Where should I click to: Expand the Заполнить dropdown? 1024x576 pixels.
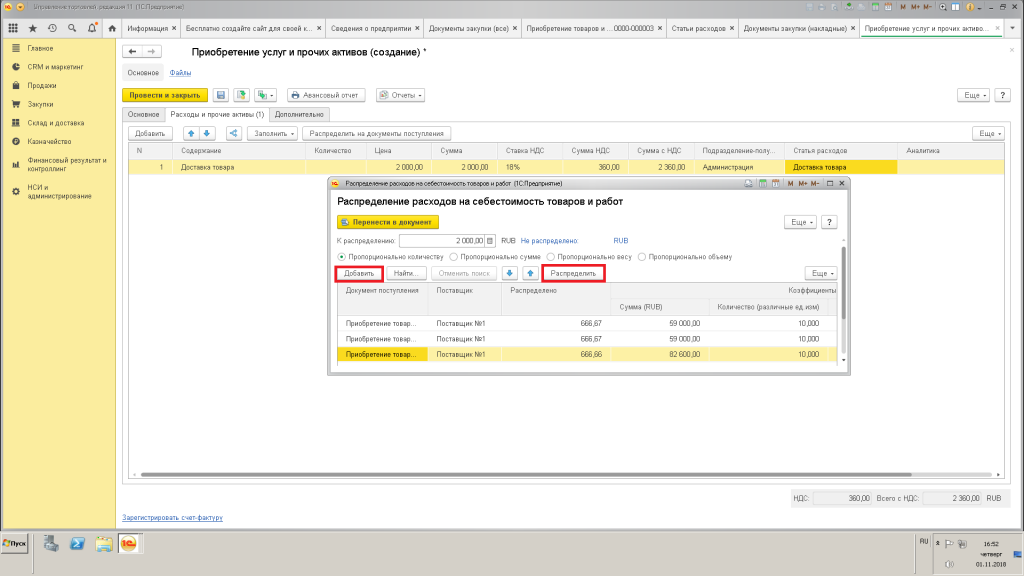click(273, 133)
